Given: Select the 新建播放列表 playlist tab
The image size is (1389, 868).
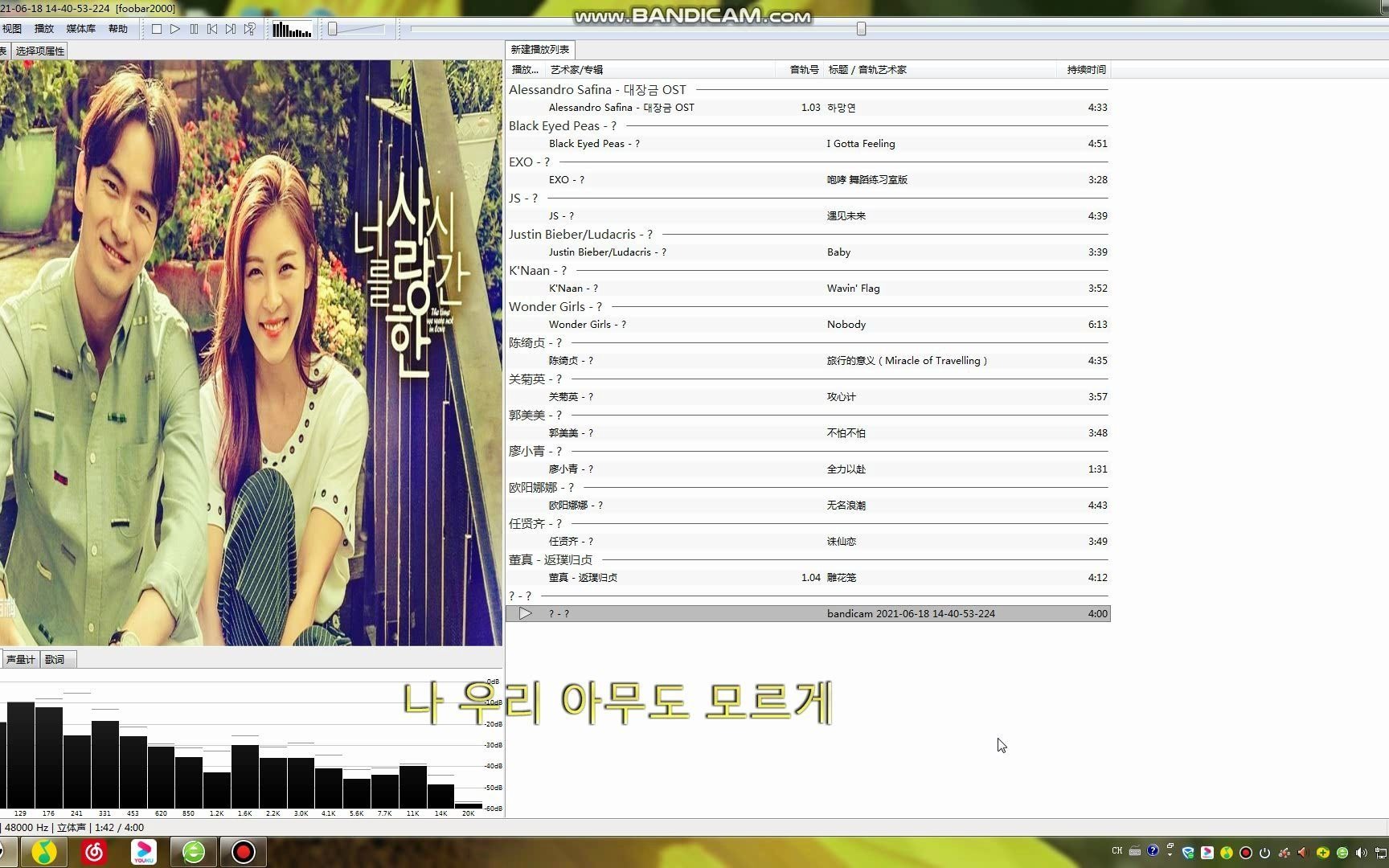Looking at the screenshot, I should click(540, 50).
